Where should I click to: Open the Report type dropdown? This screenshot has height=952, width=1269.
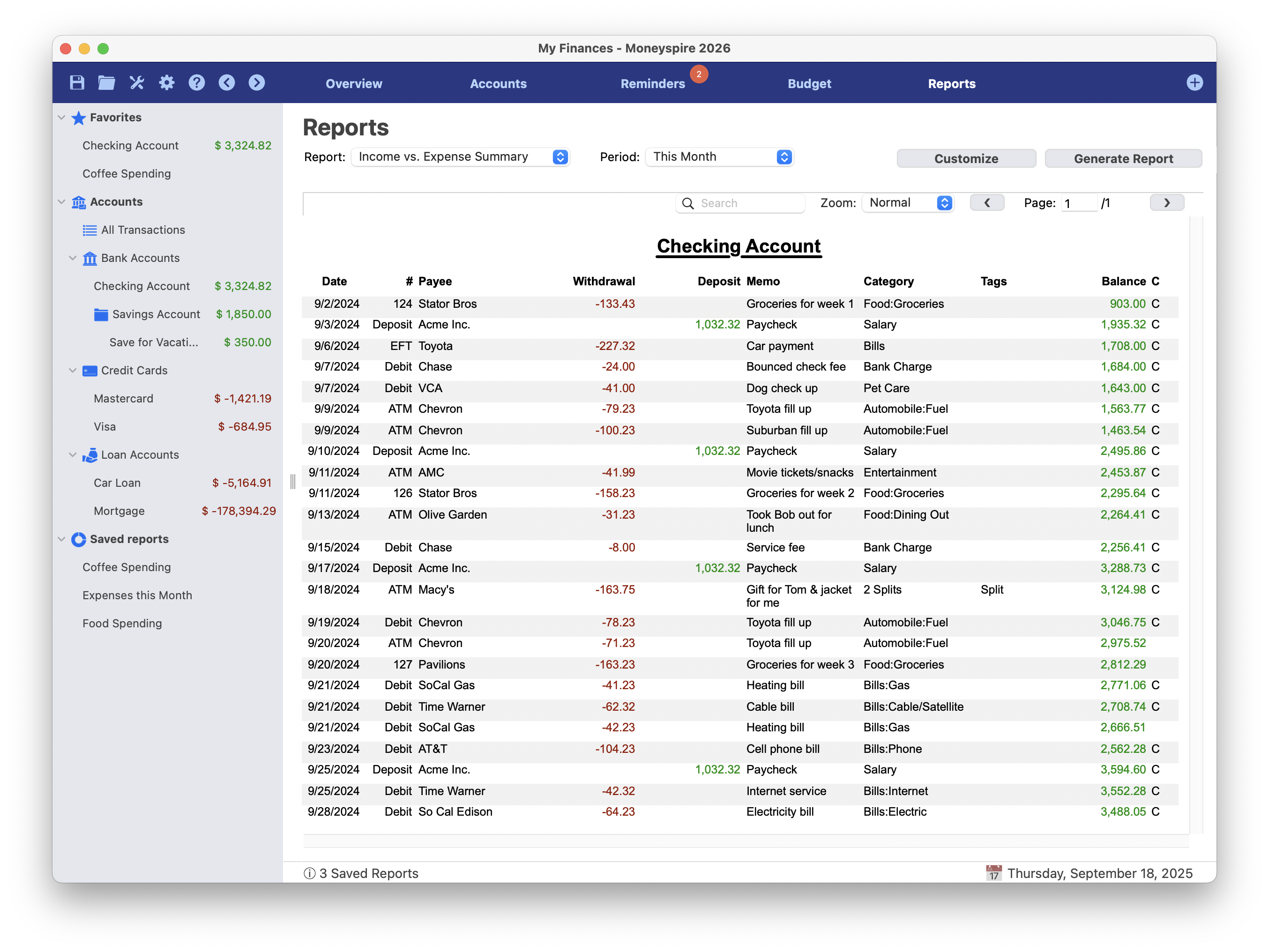tap(460, 156)
